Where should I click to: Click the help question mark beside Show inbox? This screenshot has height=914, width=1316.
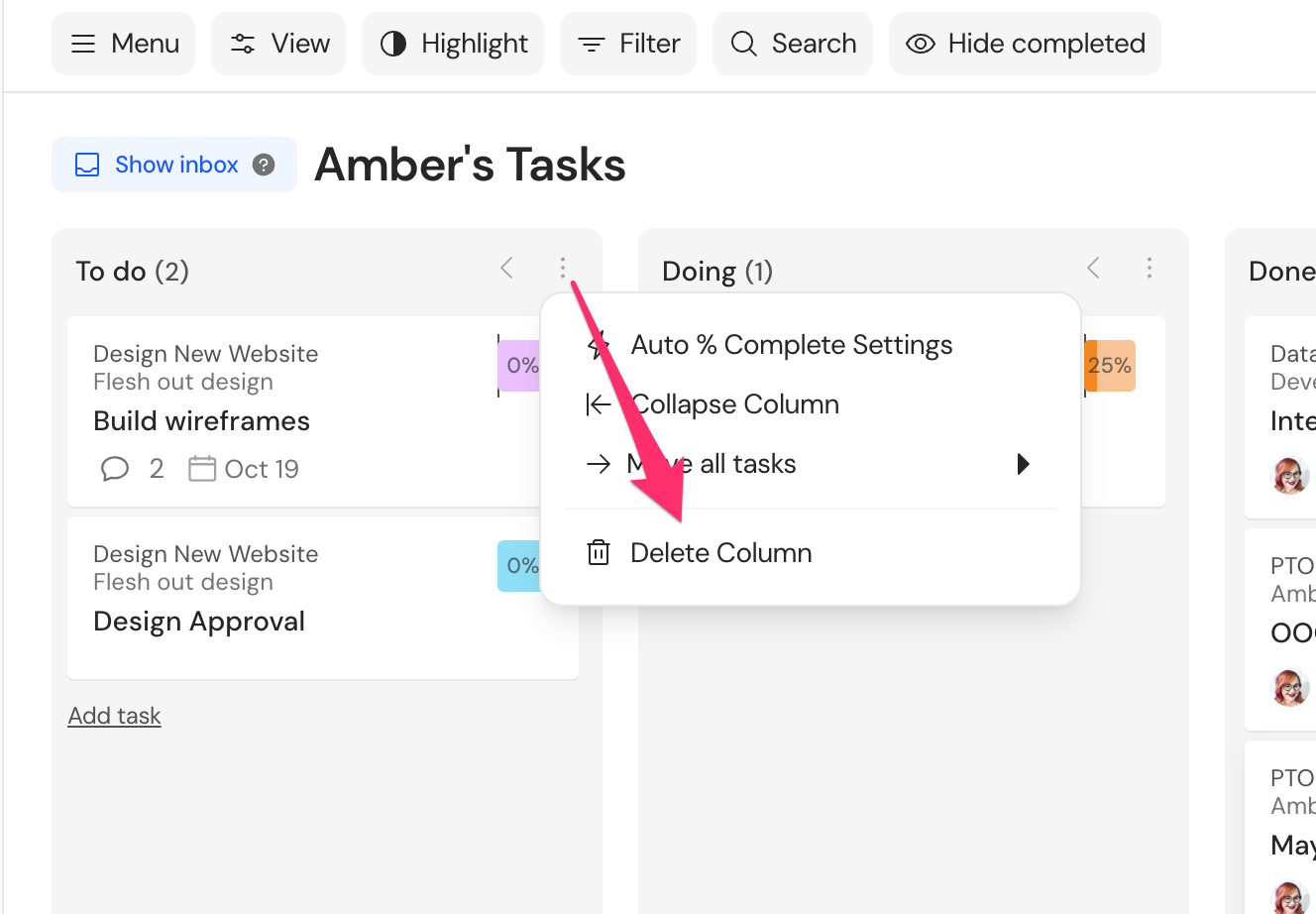(x=264, y=165)
